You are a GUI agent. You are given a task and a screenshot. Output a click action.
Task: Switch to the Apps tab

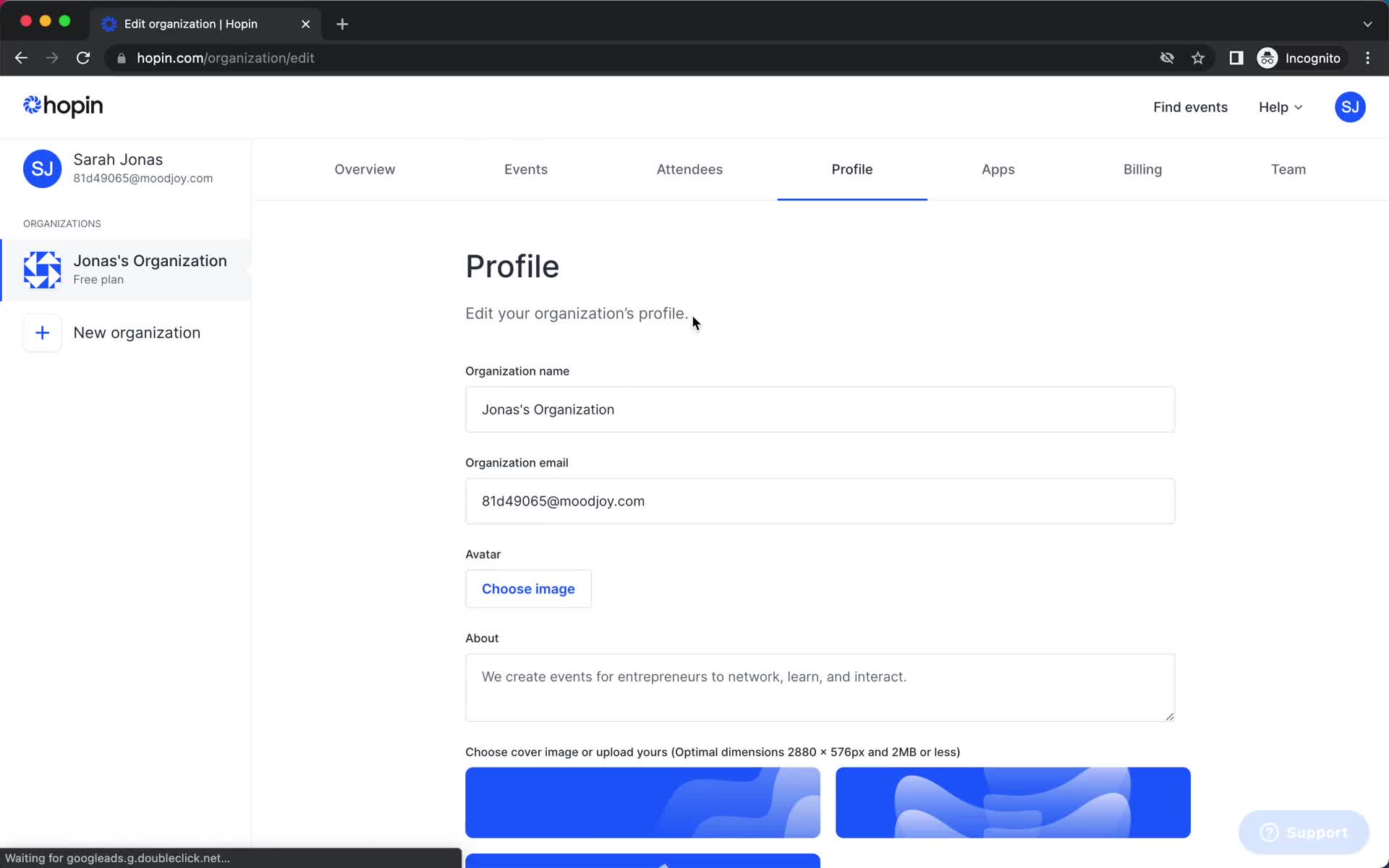point(998,169)
